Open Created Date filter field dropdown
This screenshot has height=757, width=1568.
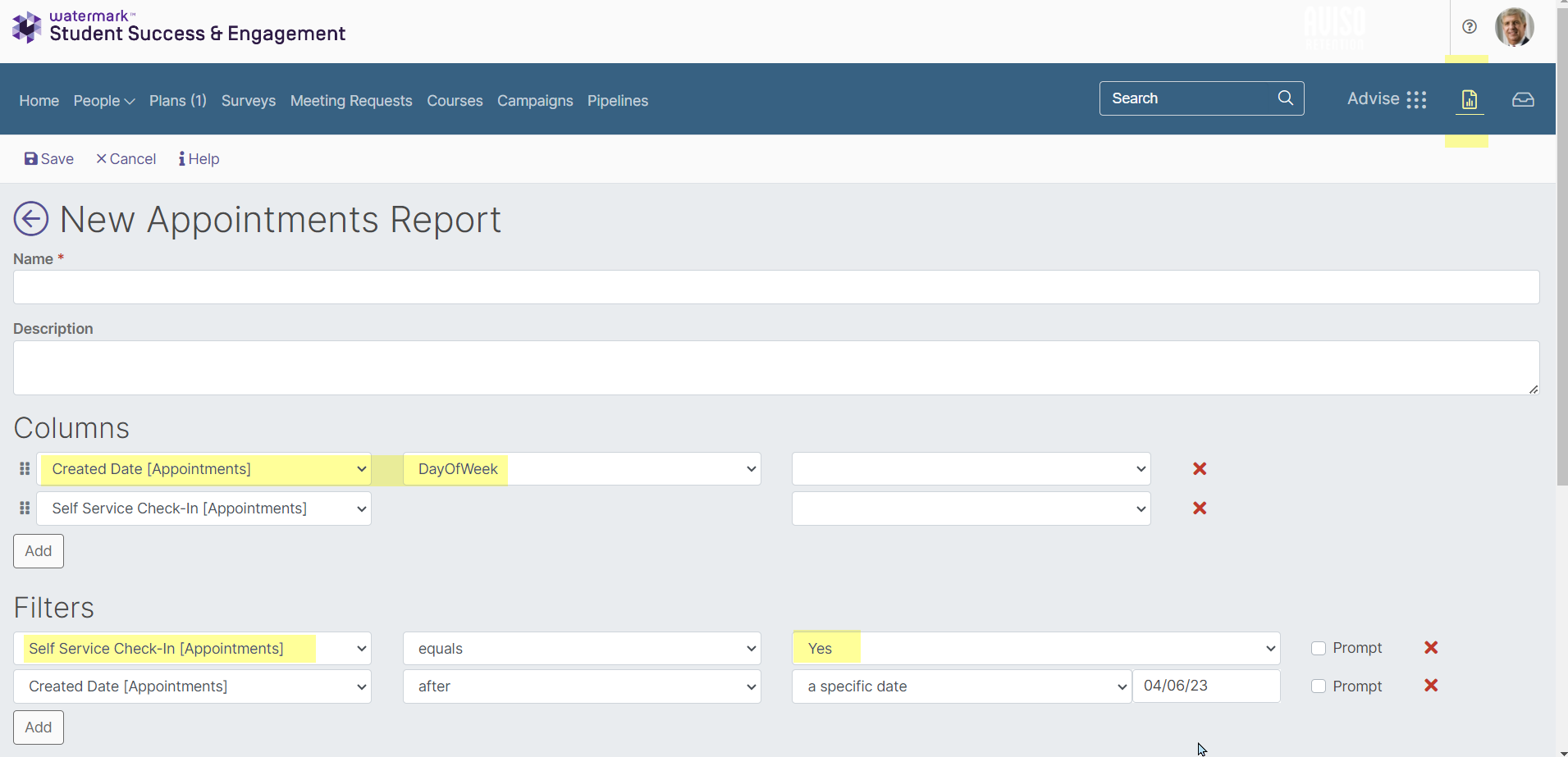(192, 686)
